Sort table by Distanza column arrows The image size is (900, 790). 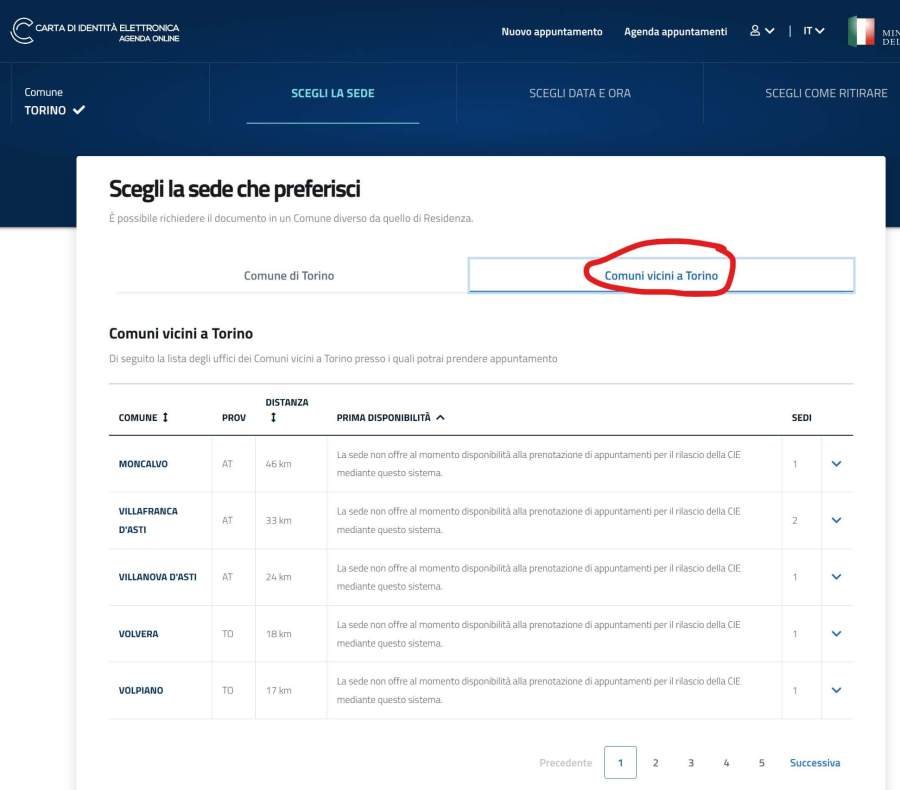[273, 418]
